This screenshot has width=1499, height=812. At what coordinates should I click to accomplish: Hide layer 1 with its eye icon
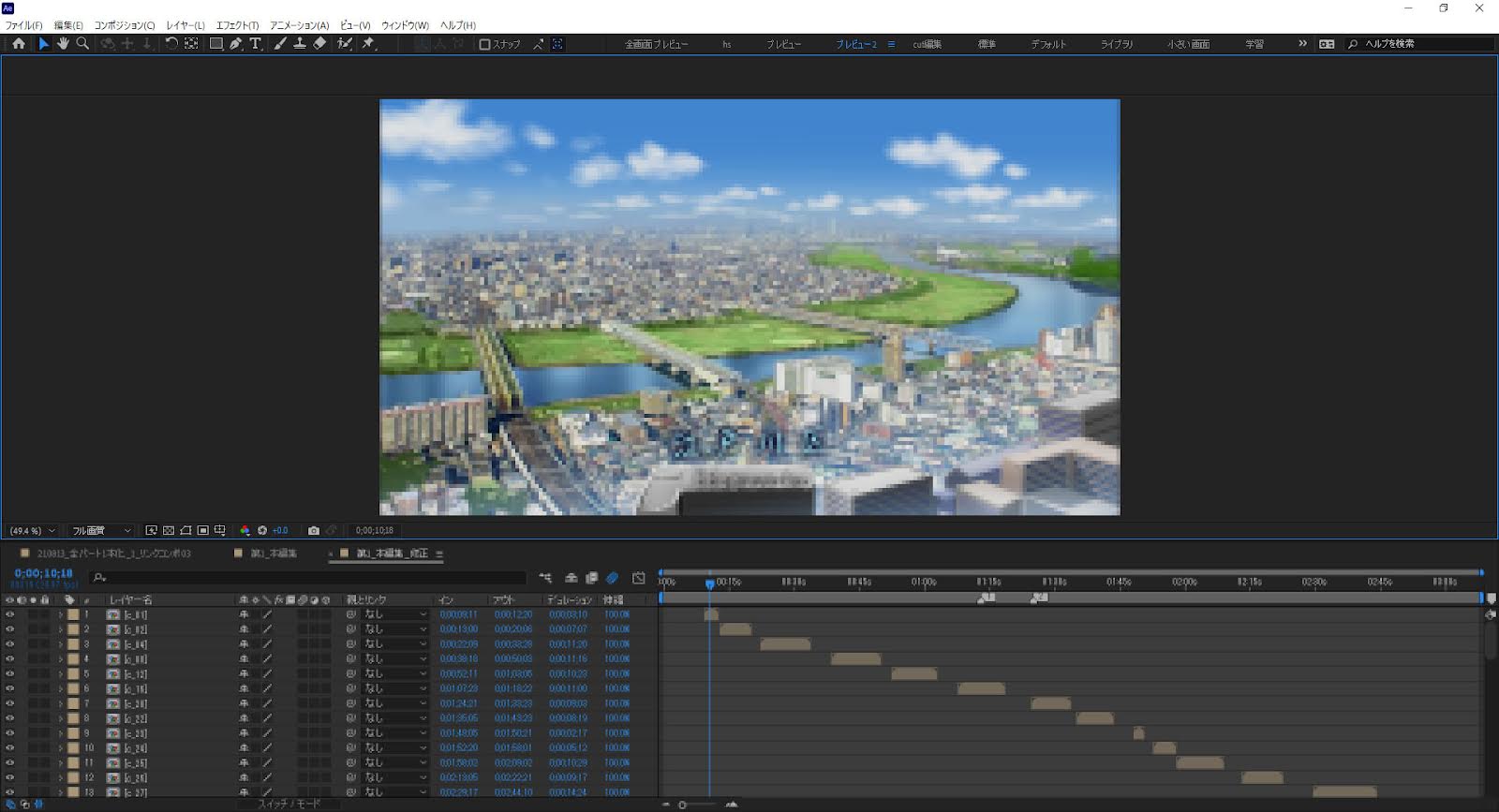(x=9, y=614)
